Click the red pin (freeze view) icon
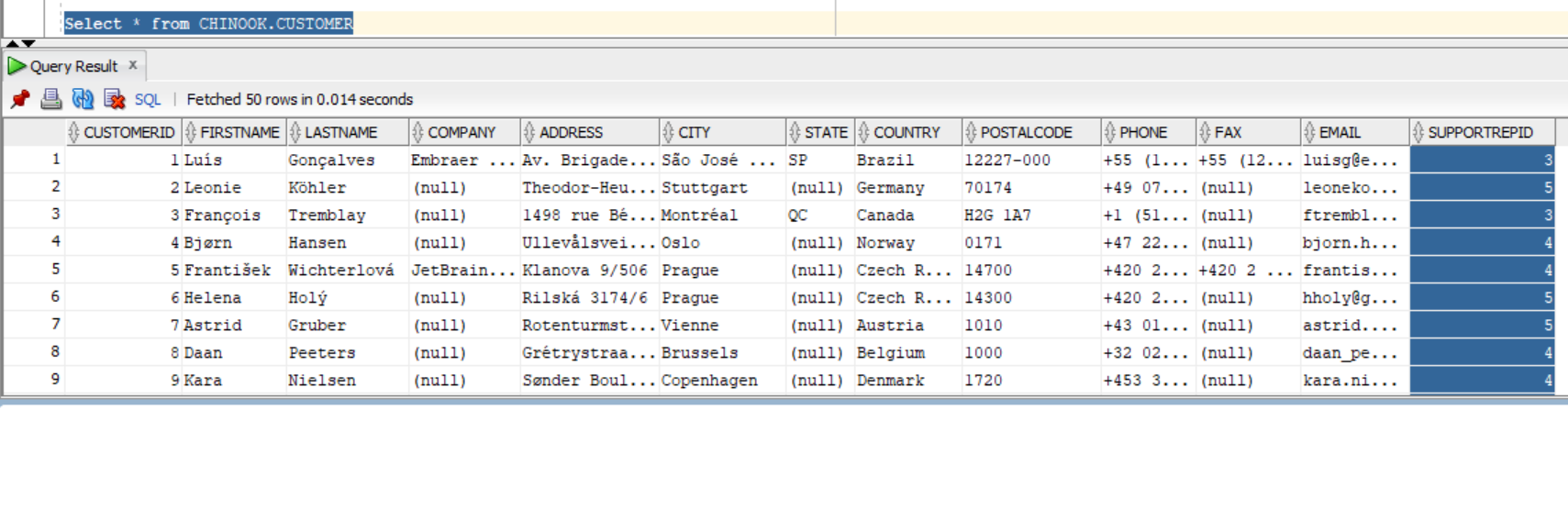Image resolution: width=1568 pixels, height=531 pixels. (20, 99)
